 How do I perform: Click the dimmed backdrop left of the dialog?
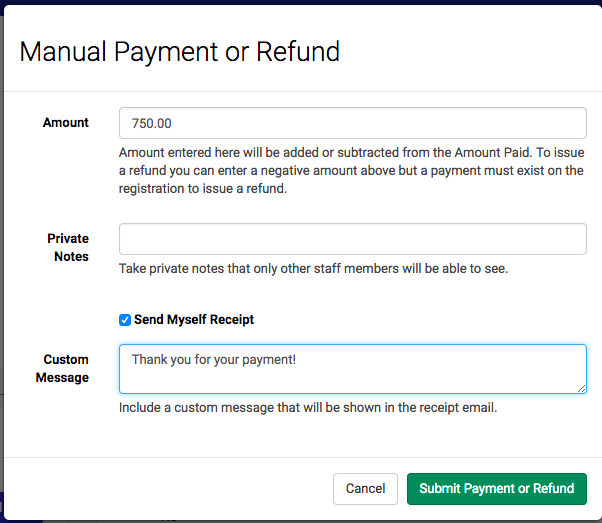coord(2,269)
